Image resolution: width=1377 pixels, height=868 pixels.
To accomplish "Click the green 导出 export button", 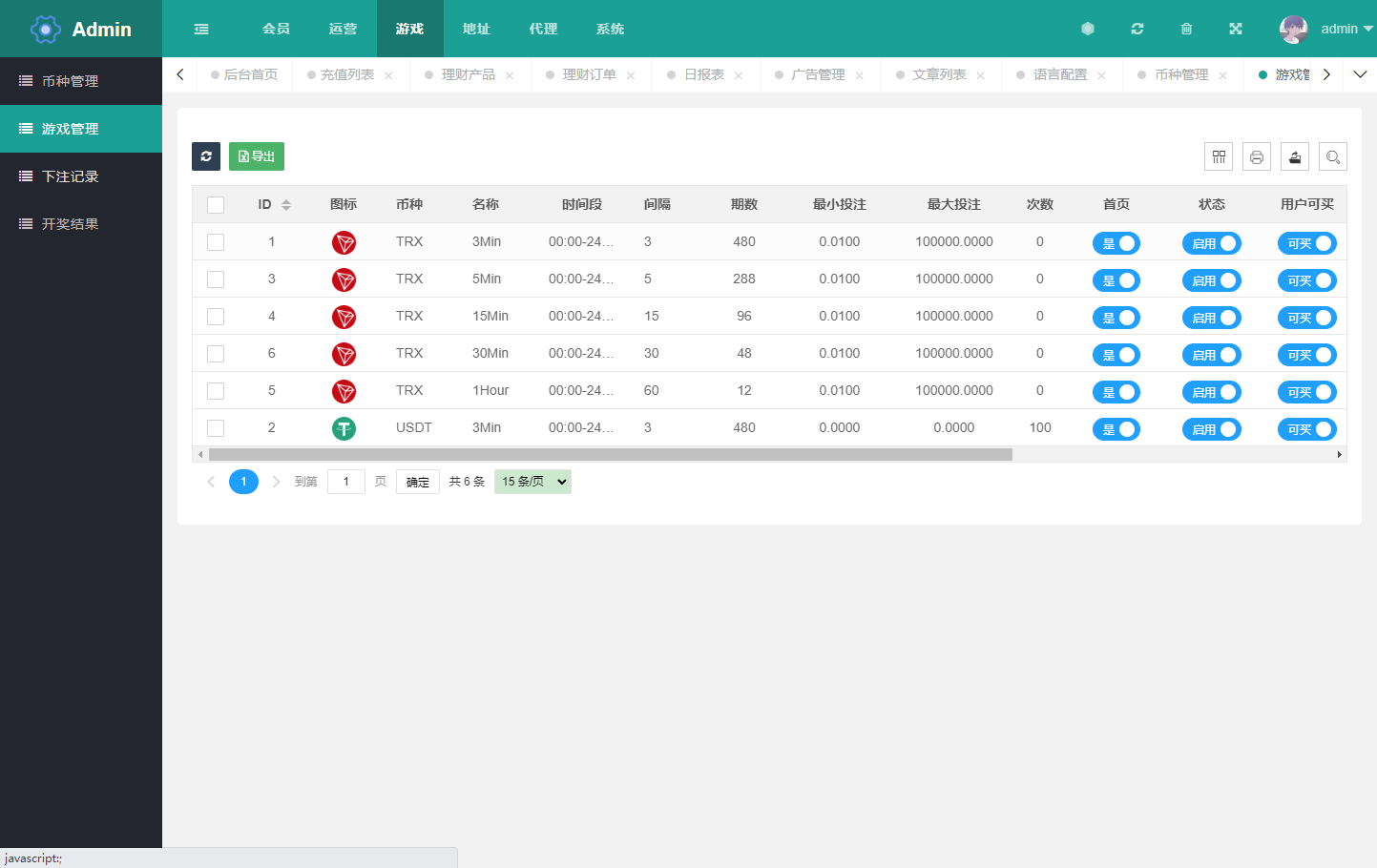I will tap(257, 156).
